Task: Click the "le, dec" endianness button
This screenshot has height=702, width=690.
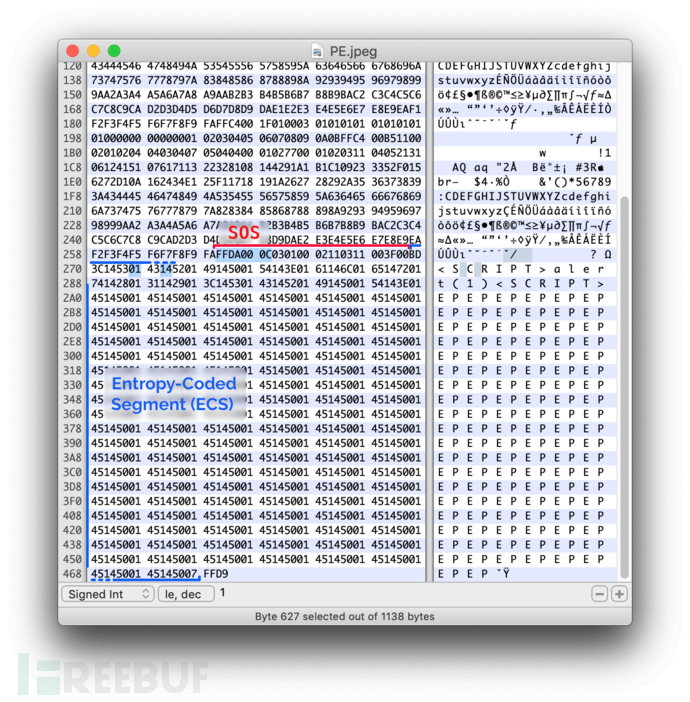Action: point(186,594)
